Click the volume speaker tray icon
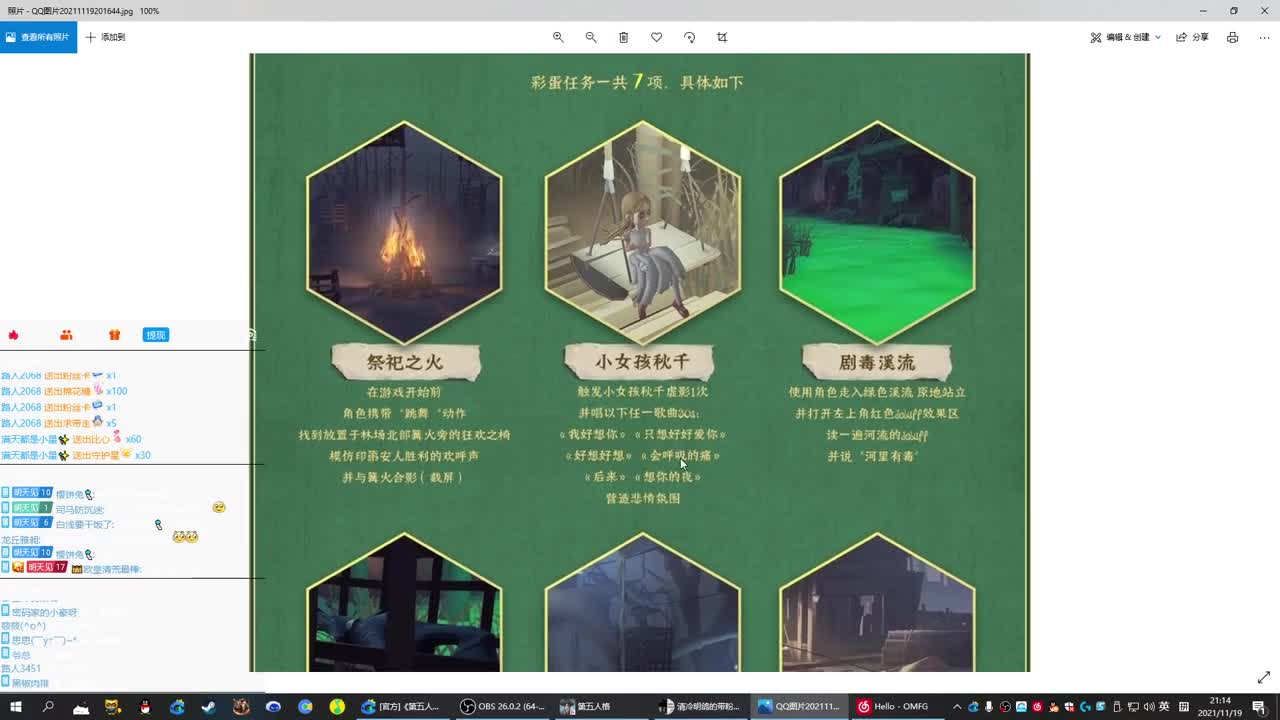 [1150, 706]
